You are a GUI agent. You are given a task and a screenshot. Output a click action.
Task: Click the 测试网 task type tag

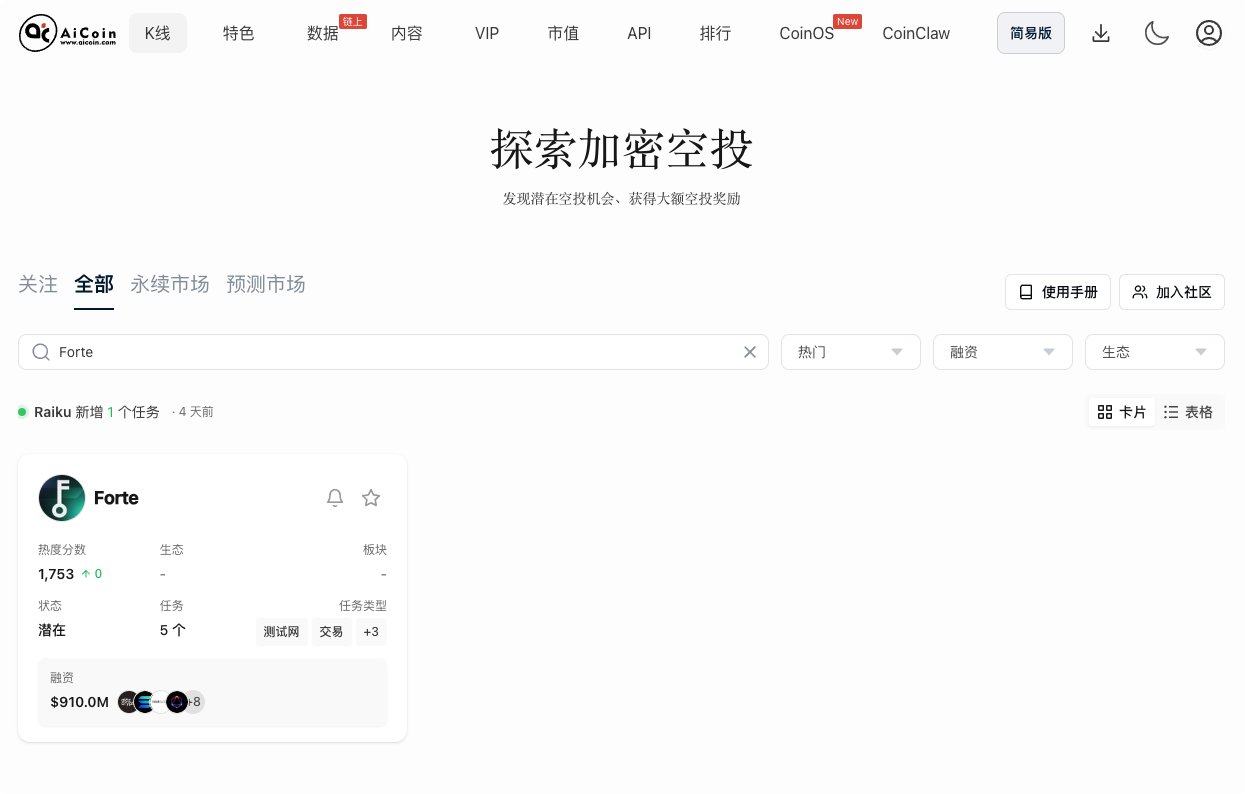coord(281,632)
